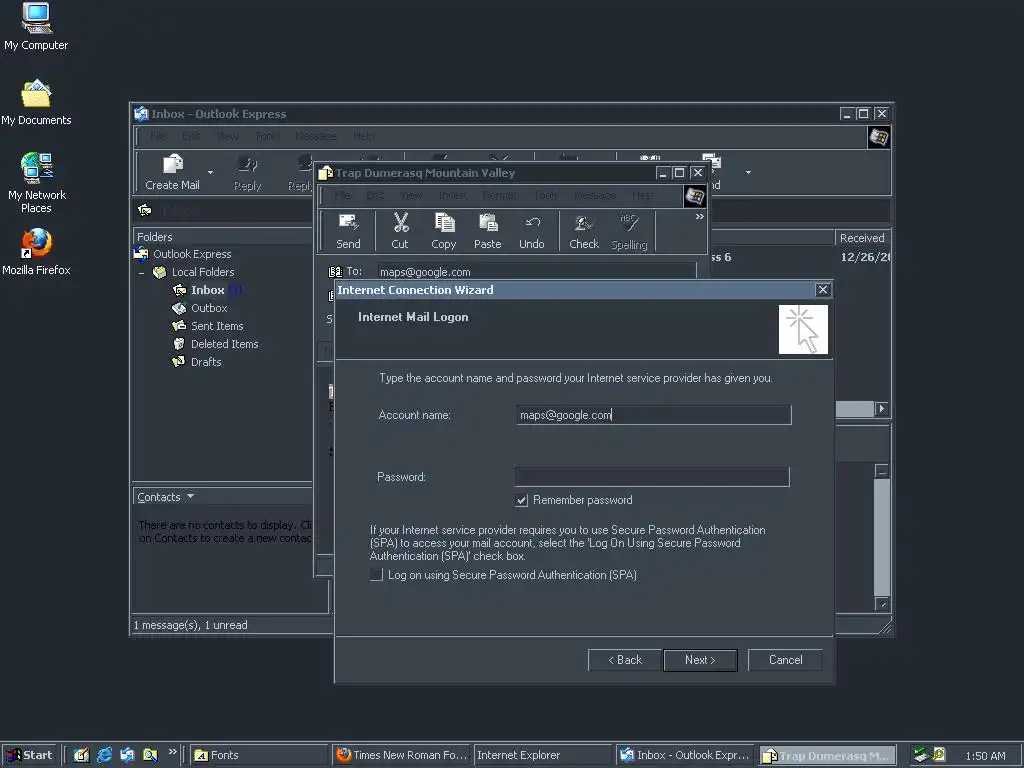Expand the message toolbar overflow chevron

pyautogui.click(x=699, y=217)
